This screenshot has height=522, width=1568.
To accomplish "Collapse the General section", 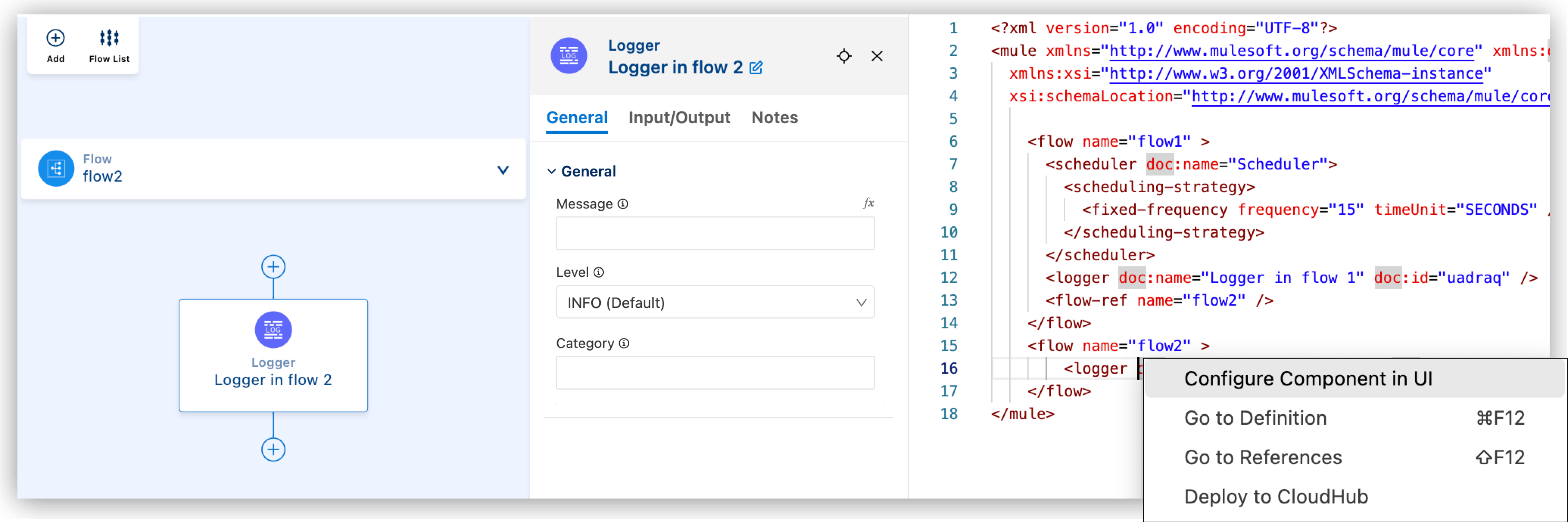I will click(552, 171).
